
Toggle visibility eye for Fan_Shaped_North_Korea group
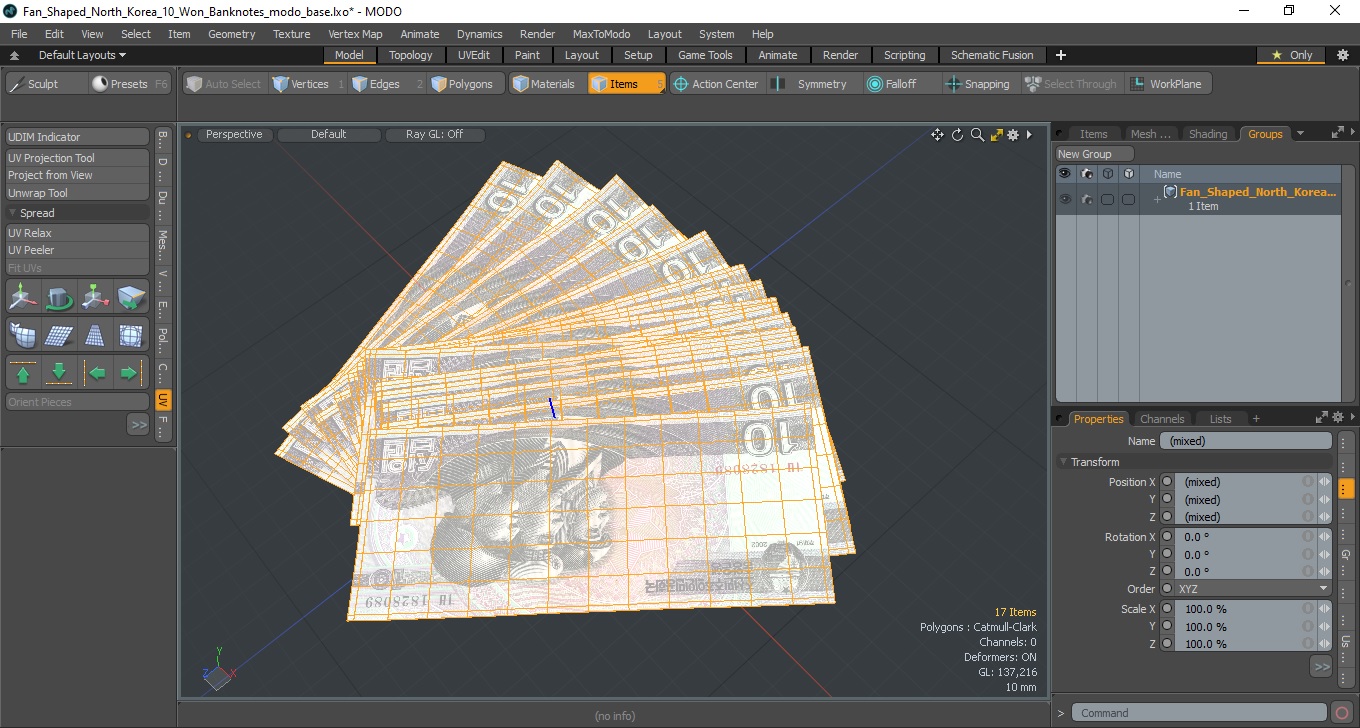click(1065, 199)
